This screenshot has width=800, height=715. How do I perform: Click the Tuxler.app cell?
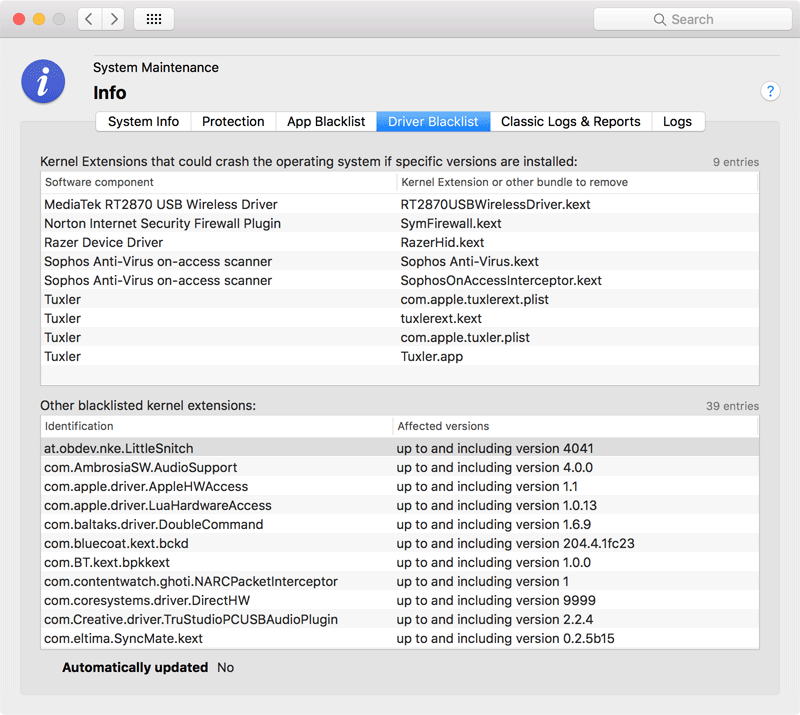[432, 356]
